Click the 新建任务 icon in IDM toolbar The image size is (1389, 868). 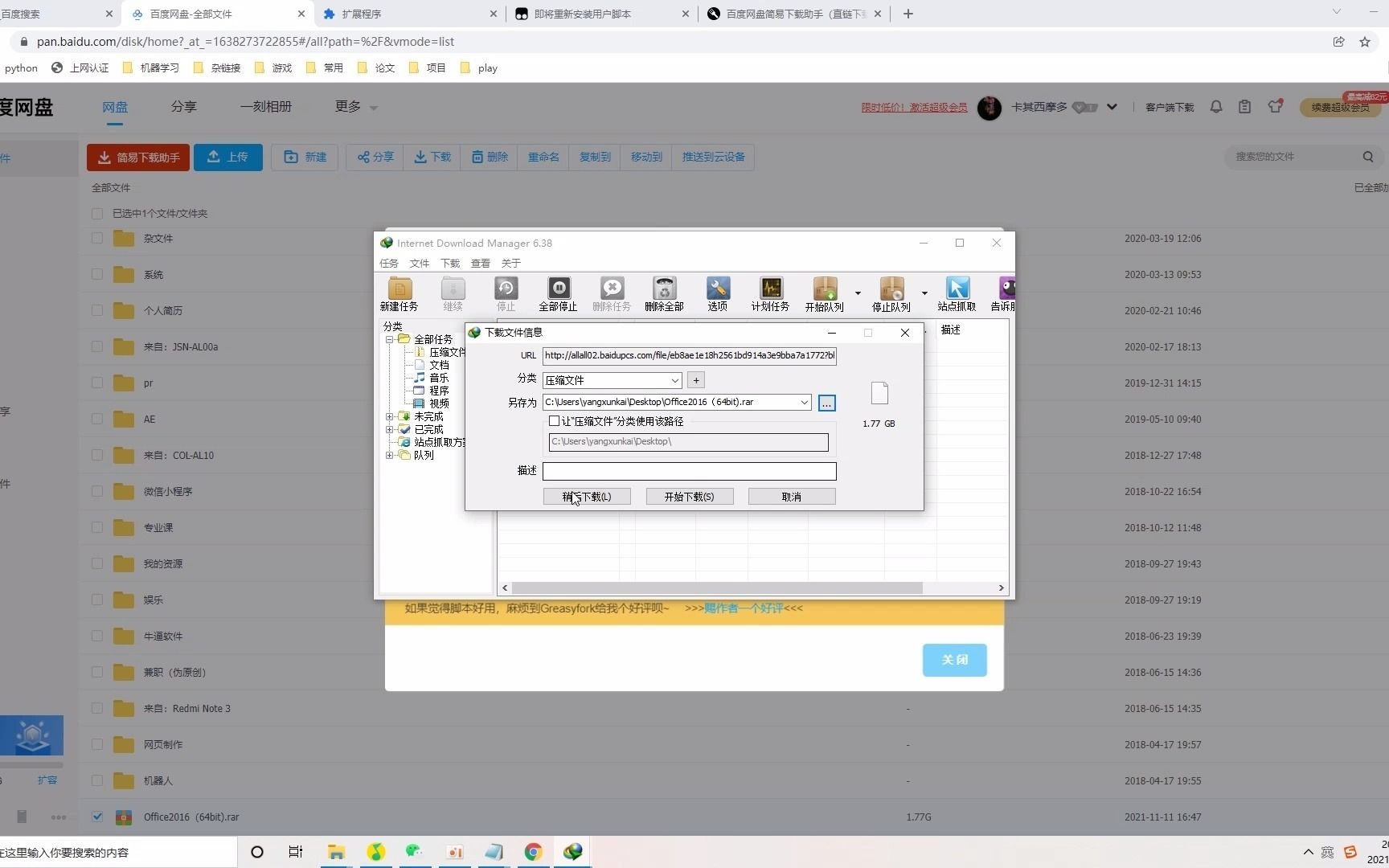(399, 293)
